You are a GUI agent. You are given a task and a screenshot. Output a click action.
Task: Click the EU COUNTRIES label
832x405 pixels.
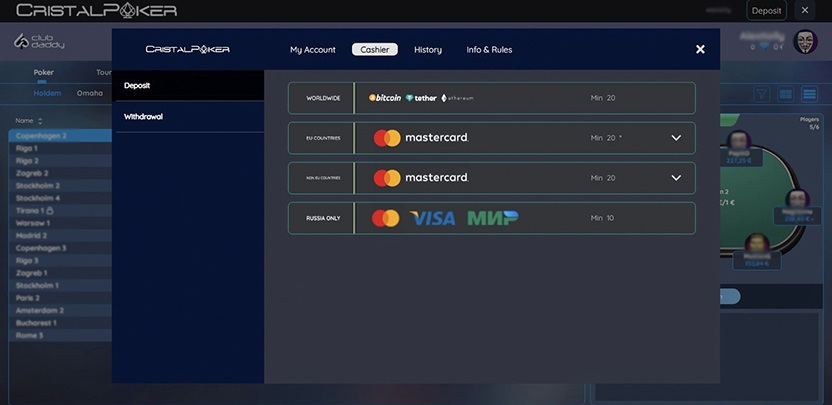point(323,138)
